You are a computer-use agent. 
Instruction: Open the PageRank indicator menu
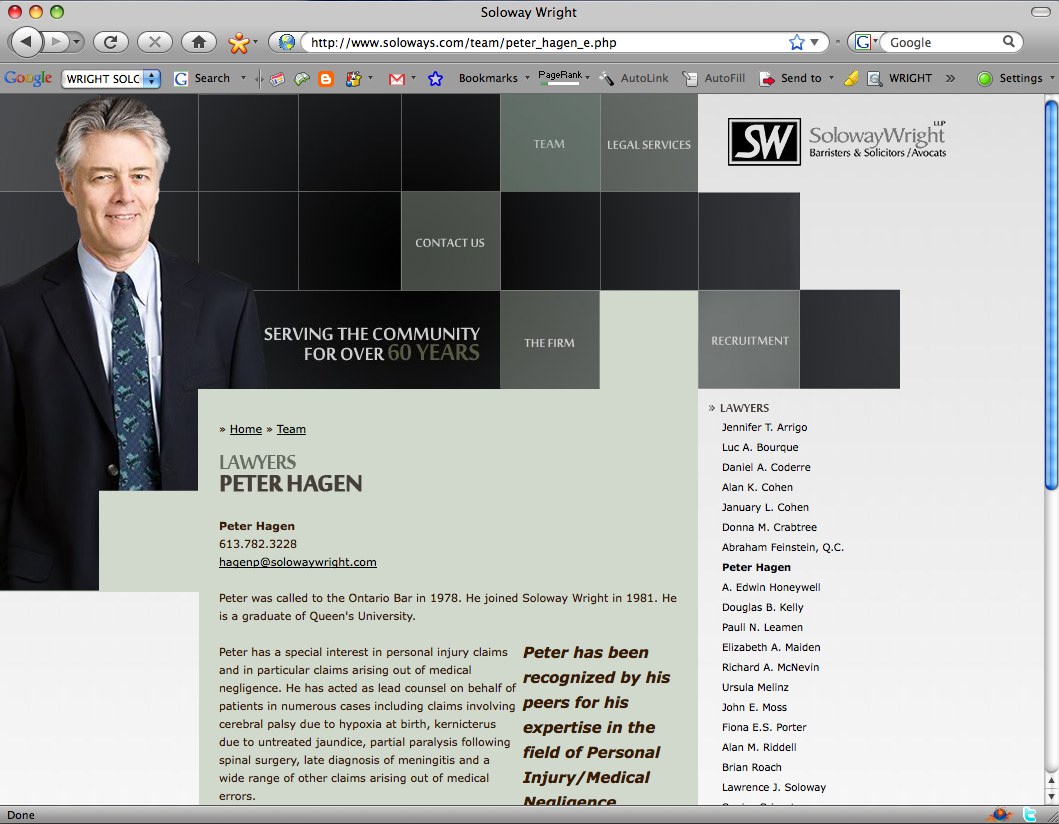pyautogui.click(x=564, y=77)
